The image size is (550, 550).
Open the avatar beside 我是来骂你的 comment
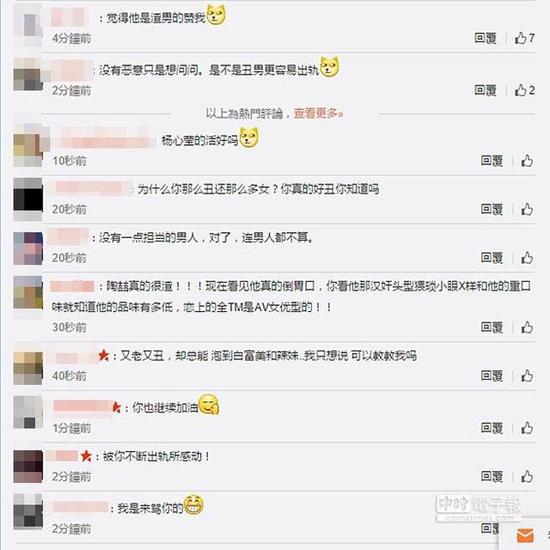[28, 511]
